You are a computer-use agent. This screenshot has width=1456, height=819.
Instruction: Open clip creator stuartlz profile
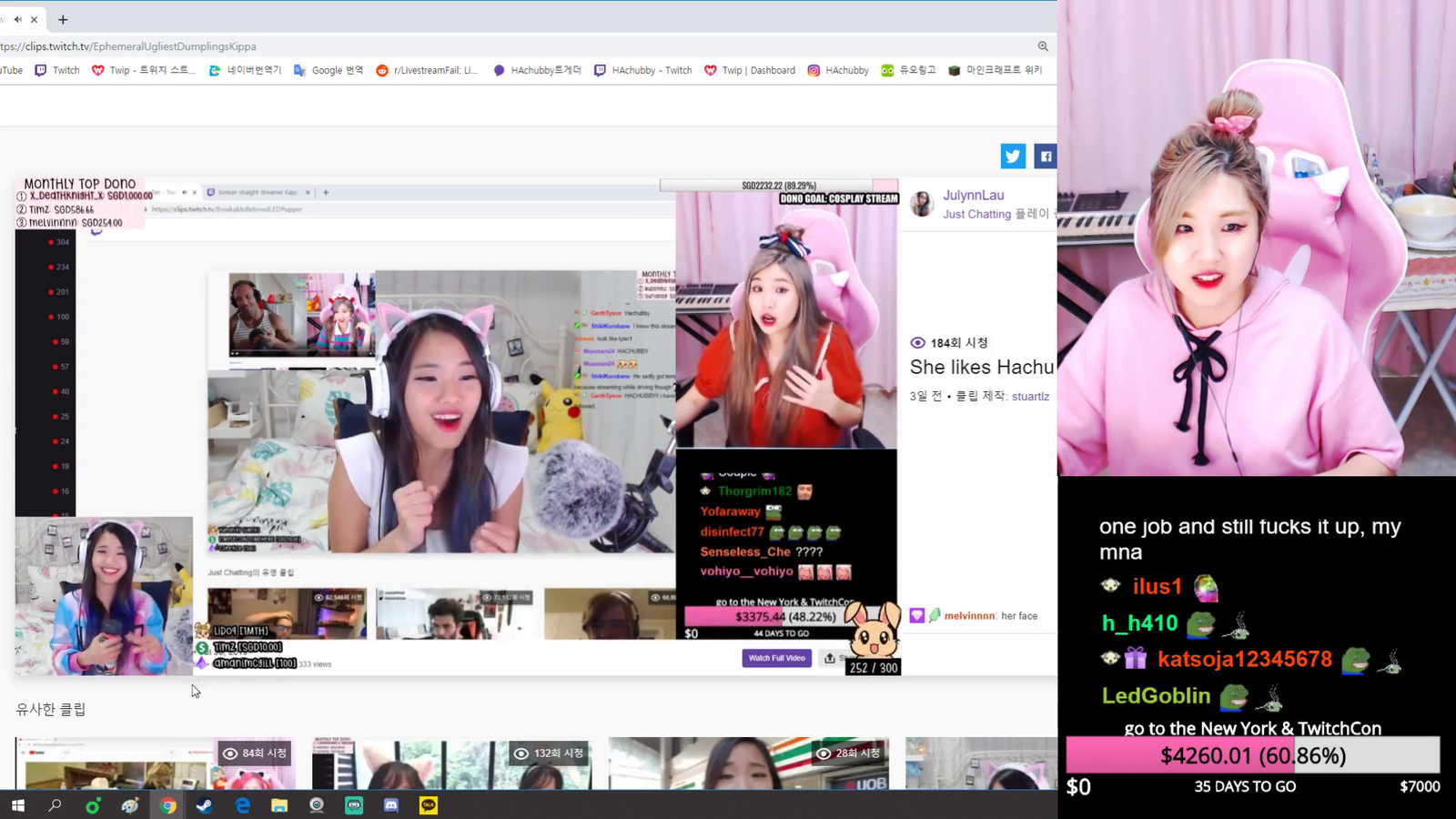(1030, 396)
